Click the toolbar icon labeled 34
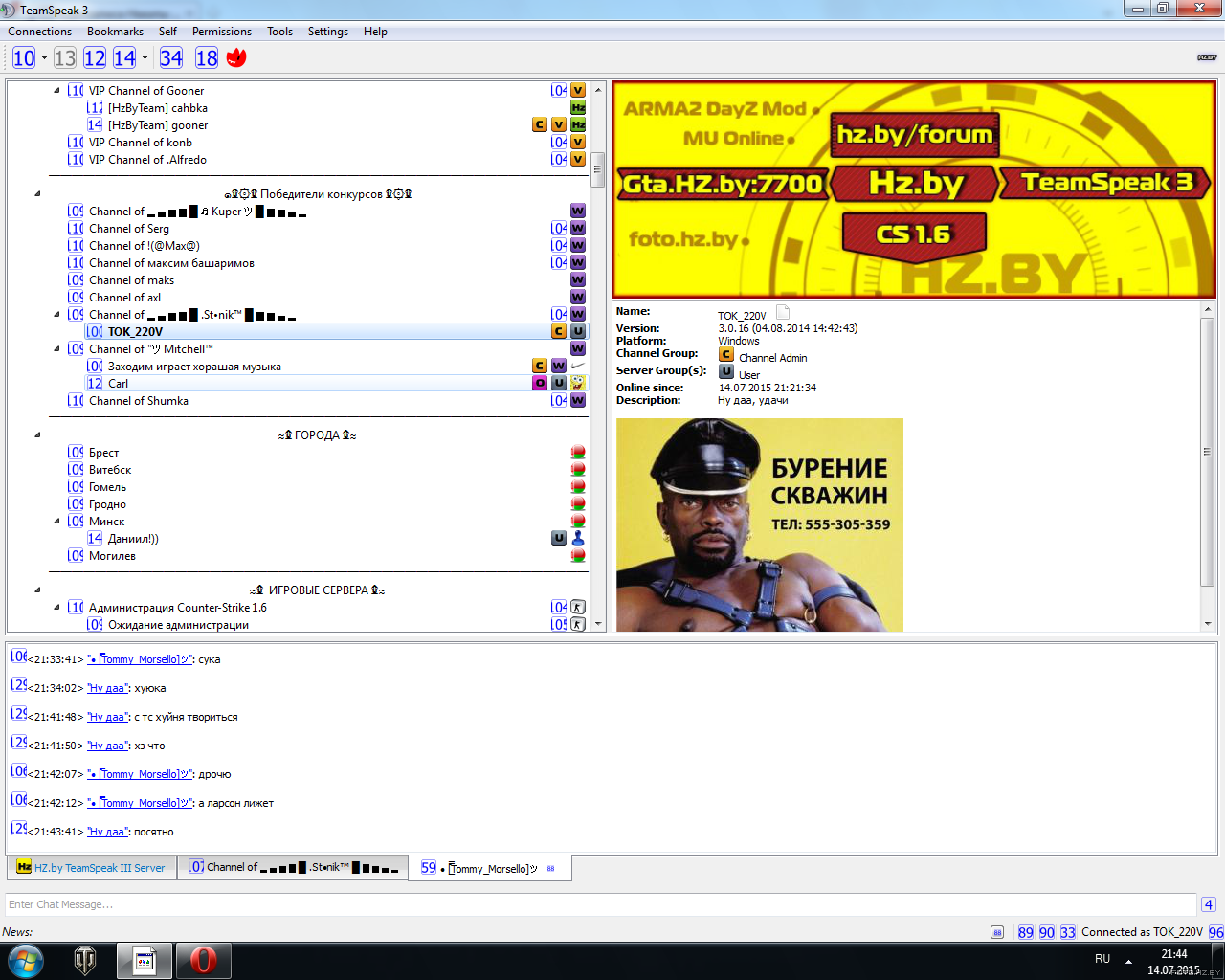The width and height of the screenshot is (1225, 980). (x=171, y=58)
